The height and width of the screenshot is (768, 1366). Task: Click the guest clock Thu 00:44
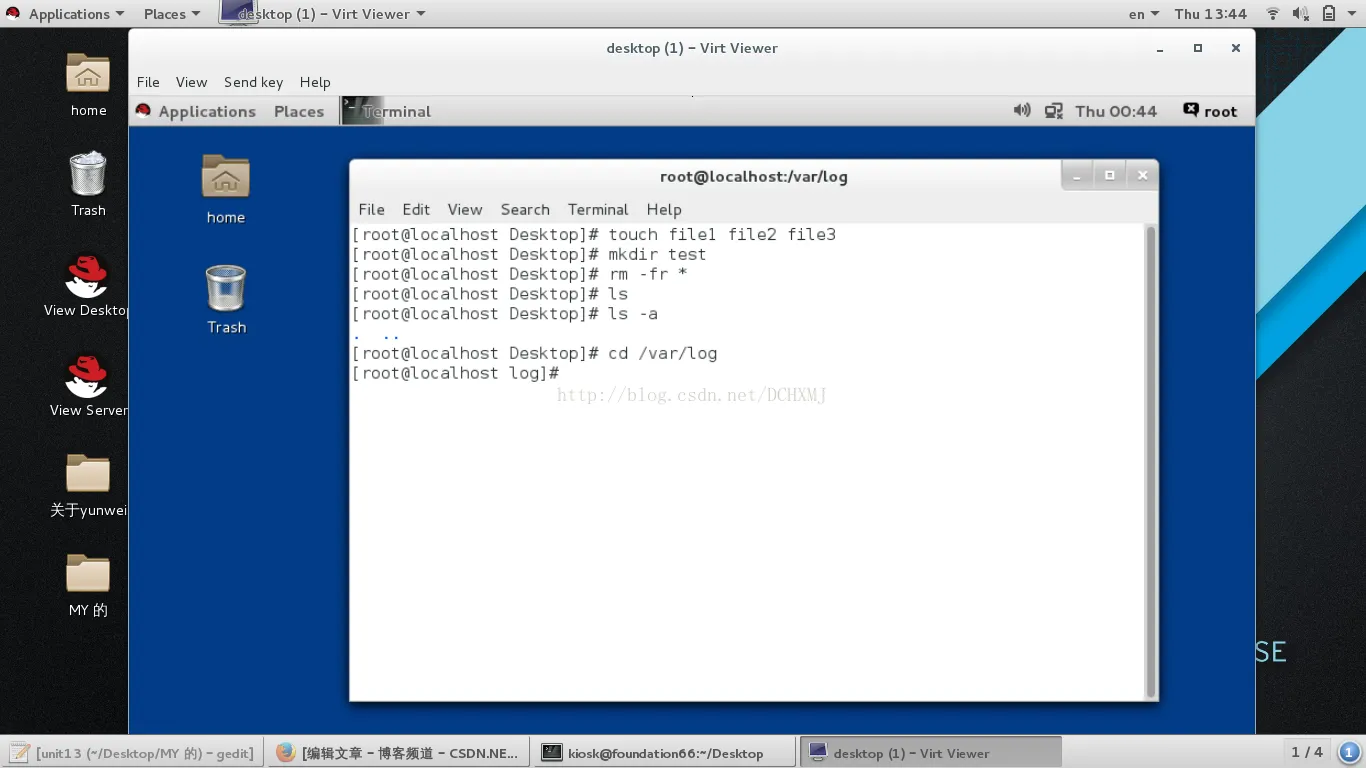[1116, 111]
